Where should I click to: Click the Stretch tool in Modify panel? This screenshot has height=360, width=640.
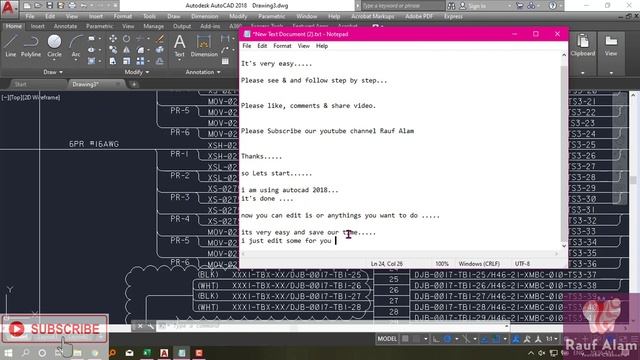[x=113, y=61]
